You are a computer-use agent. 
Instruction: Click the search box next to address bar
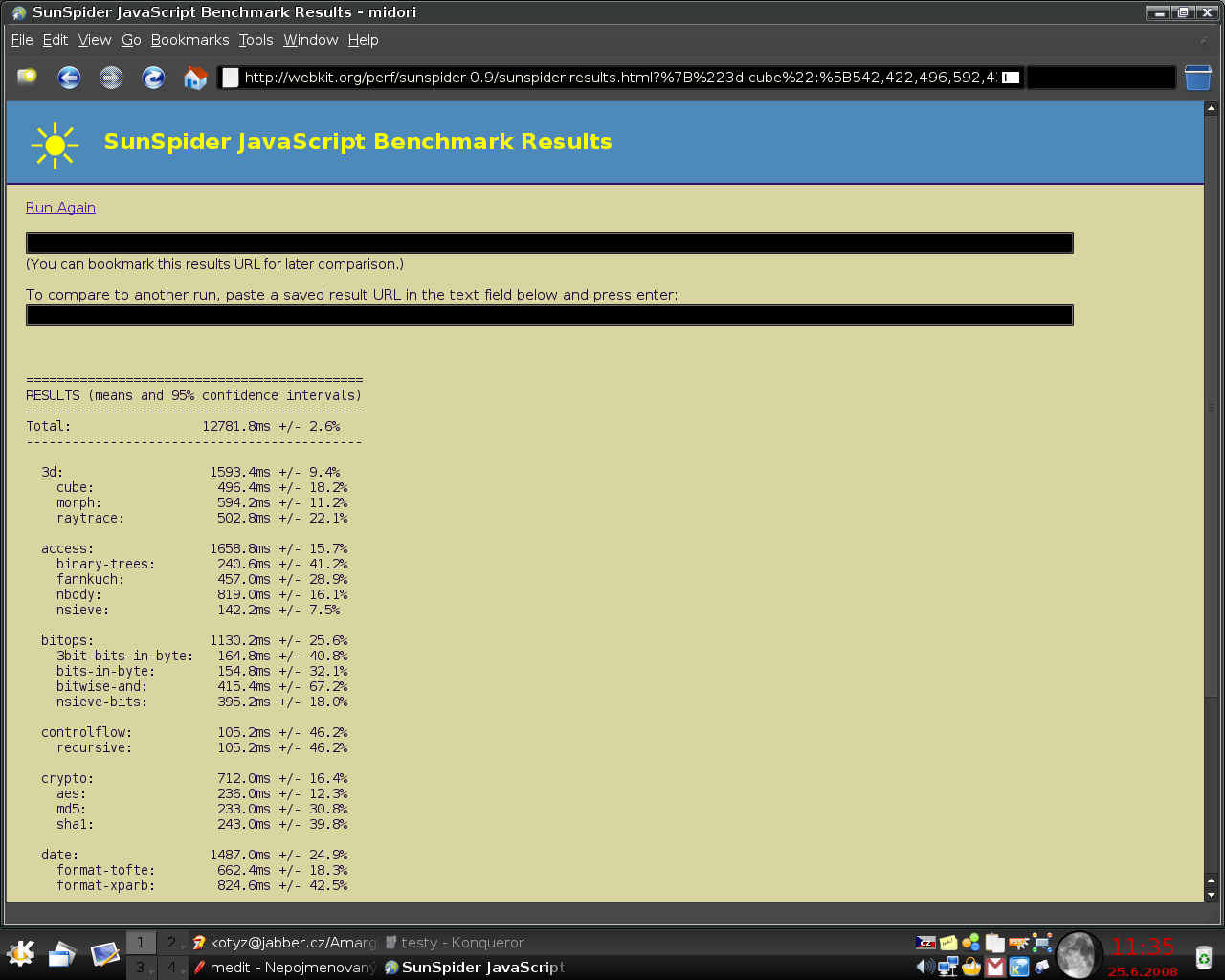(x=1102, y=78)
